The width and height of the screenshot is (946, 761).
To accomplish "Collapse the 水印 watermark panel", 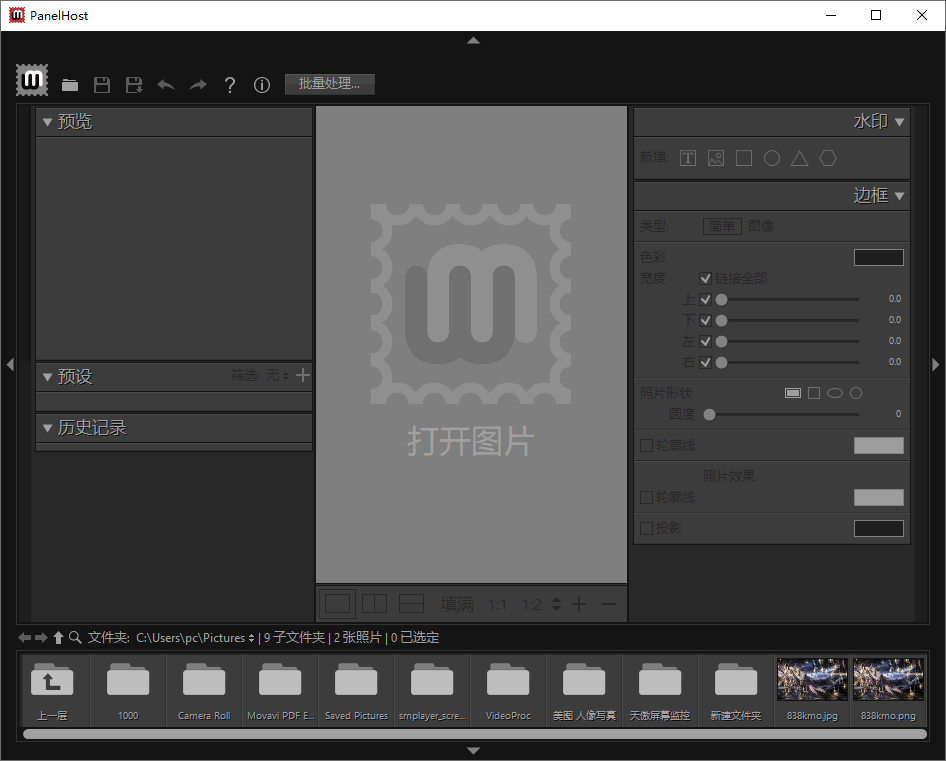I will 900,123.
